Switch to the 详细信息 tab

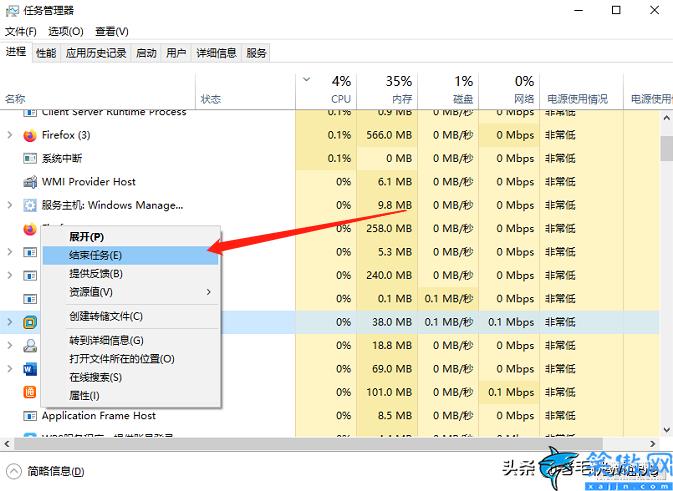[x=217, y=53]
